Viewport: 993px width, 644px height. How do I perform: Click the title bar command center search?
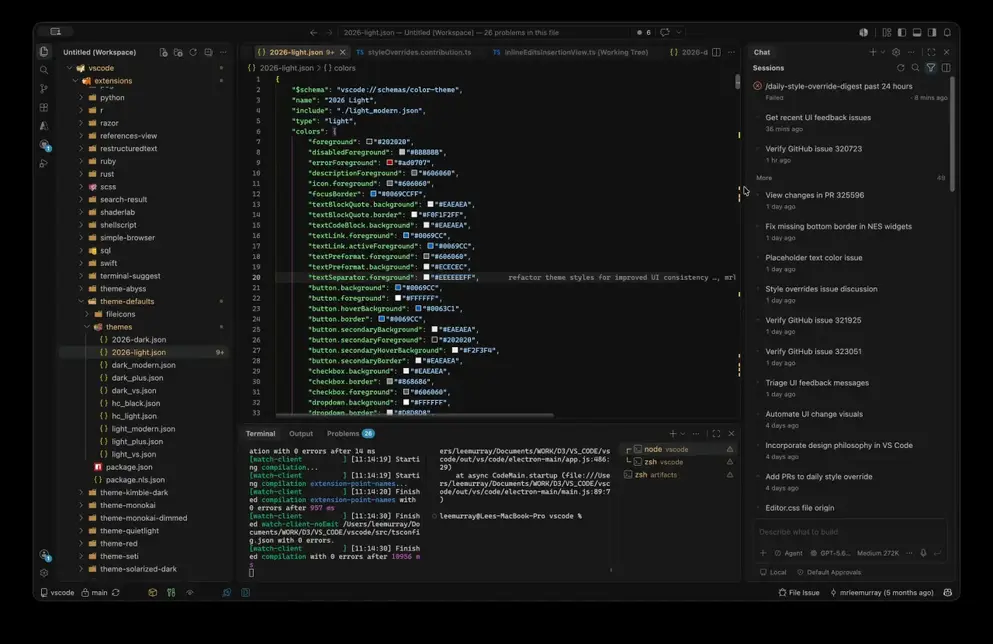pyautogui.click(x=484, y=32)
